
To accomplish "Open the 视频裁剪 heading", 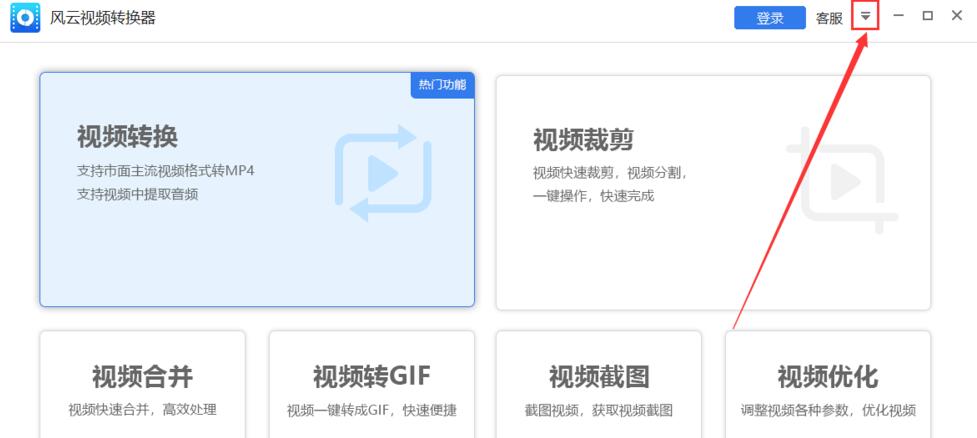I will pyautogui.click(x=583, y=139).
